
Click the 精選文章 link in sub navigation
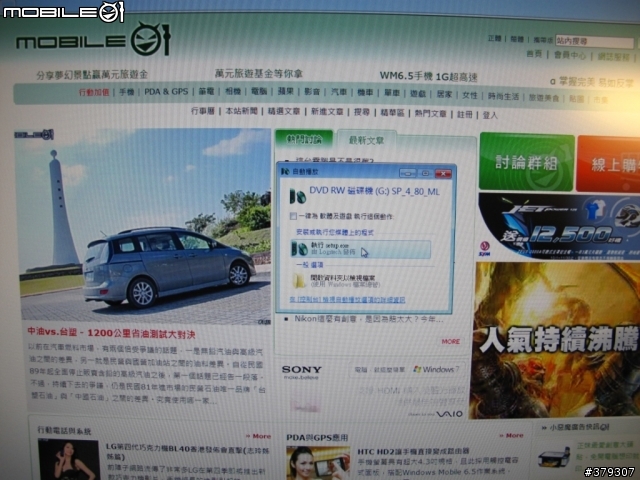[x=284, y=111]
